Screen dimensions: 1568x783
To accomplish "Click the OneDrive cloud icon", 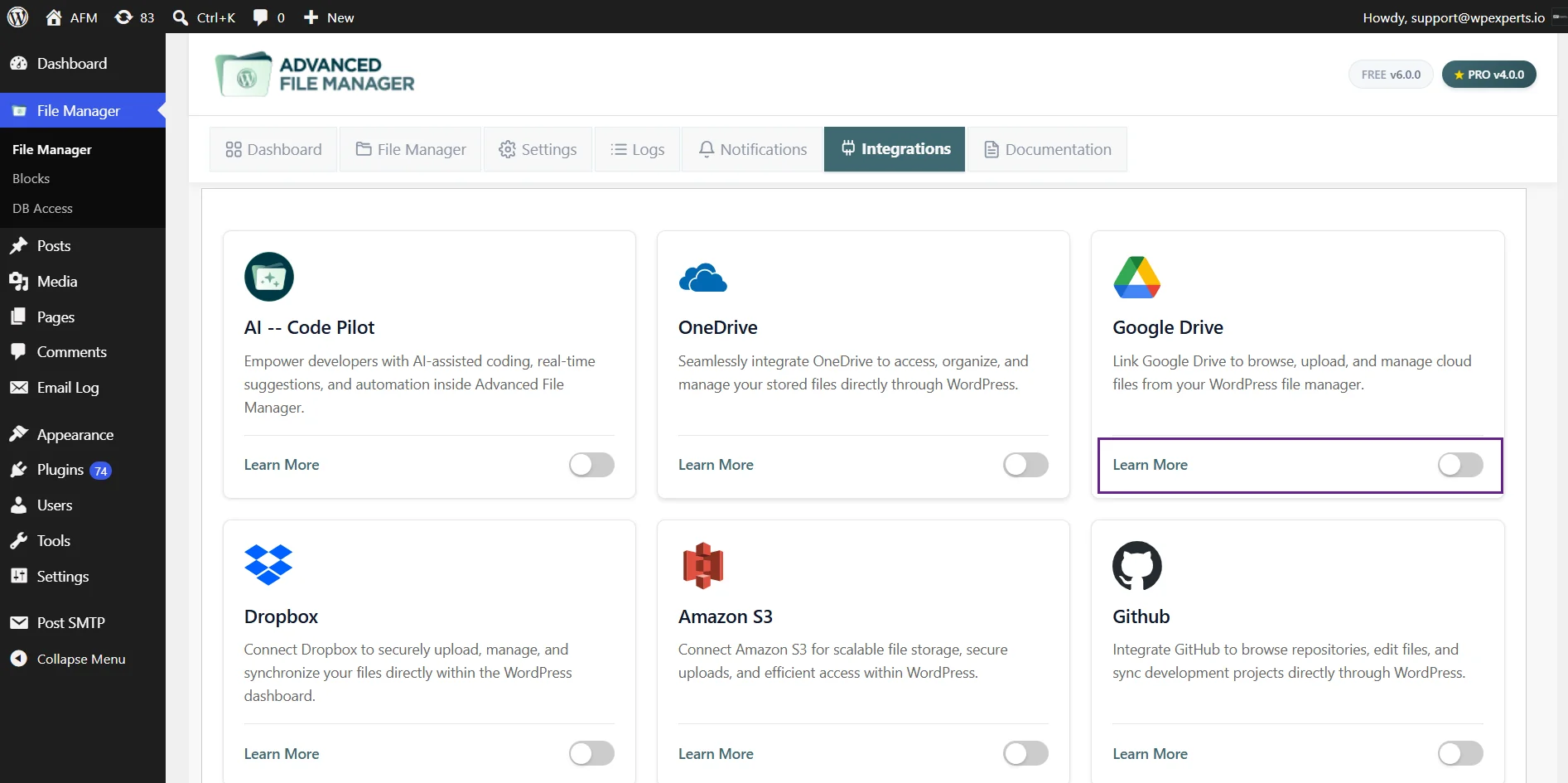I will [x=702, y=278].
